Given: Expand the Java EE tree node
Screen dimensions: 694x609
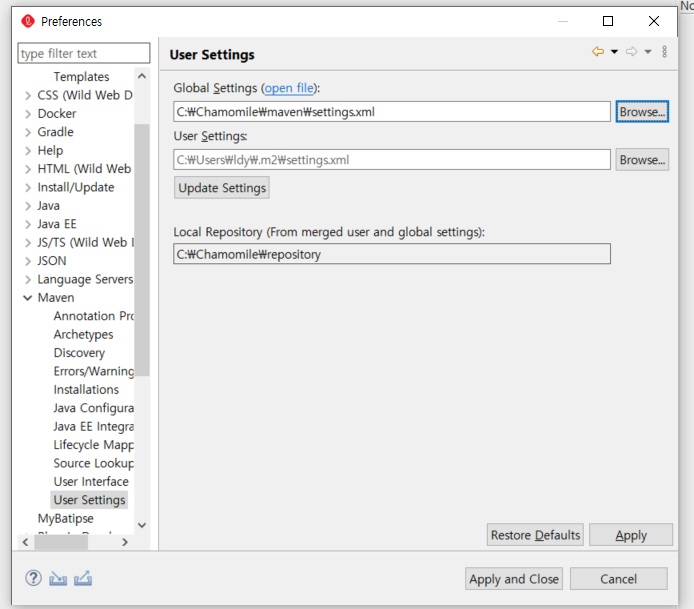Looking at the screenshot, I should pyautogui.click(x=28, y=224).
